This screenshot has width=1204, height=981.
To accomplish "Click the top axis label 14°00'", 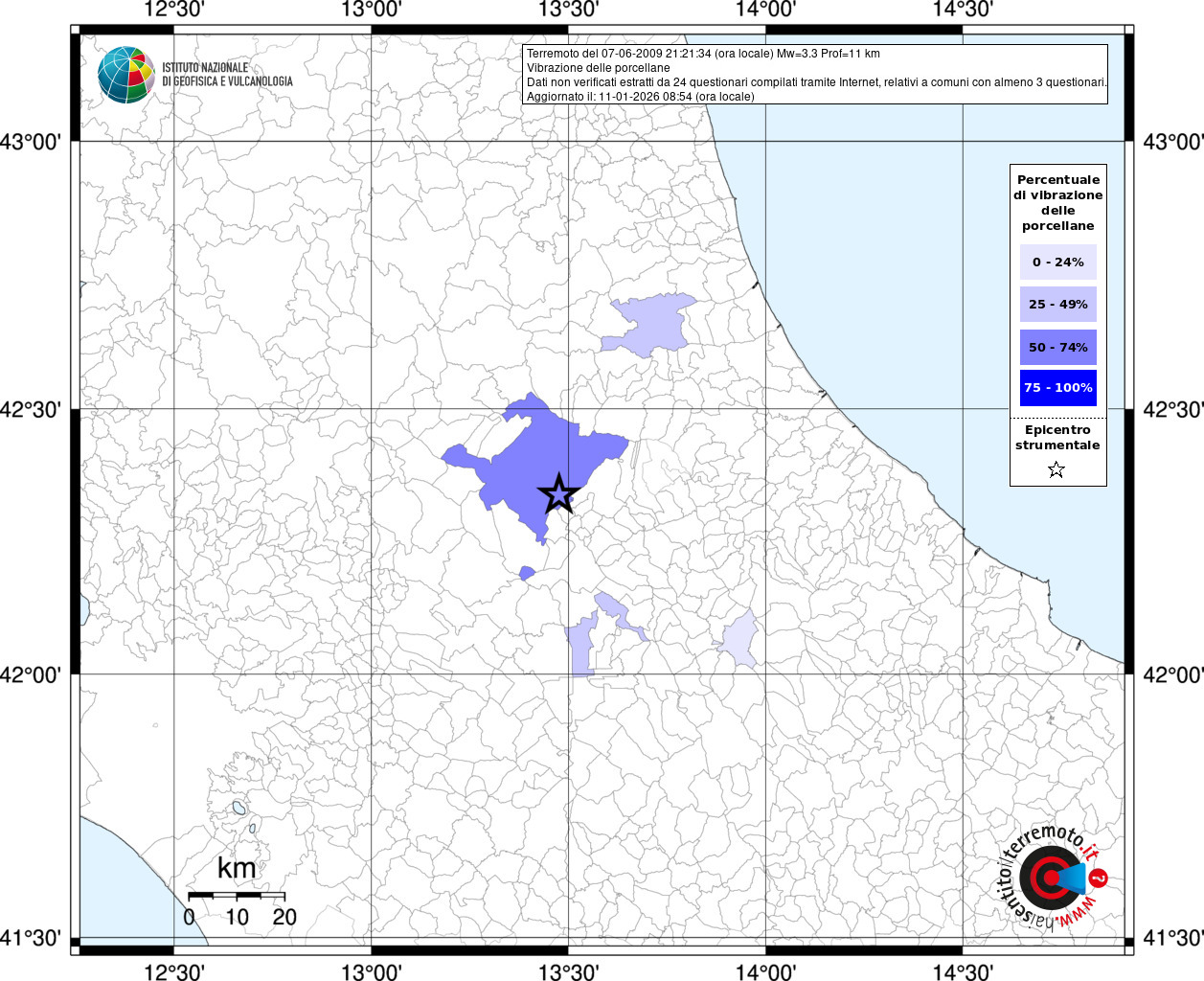I will coord(766,10).
